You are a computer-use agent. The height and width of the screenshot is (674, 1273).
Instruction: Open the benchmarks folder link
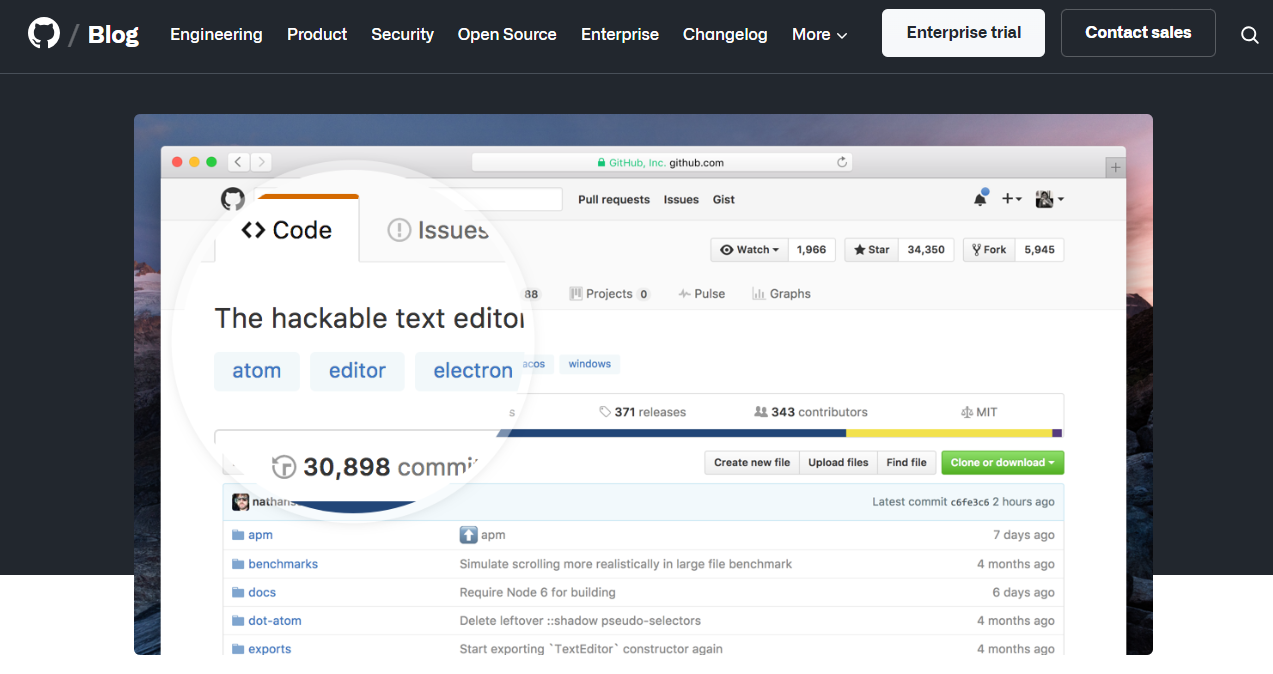(282, 563)
